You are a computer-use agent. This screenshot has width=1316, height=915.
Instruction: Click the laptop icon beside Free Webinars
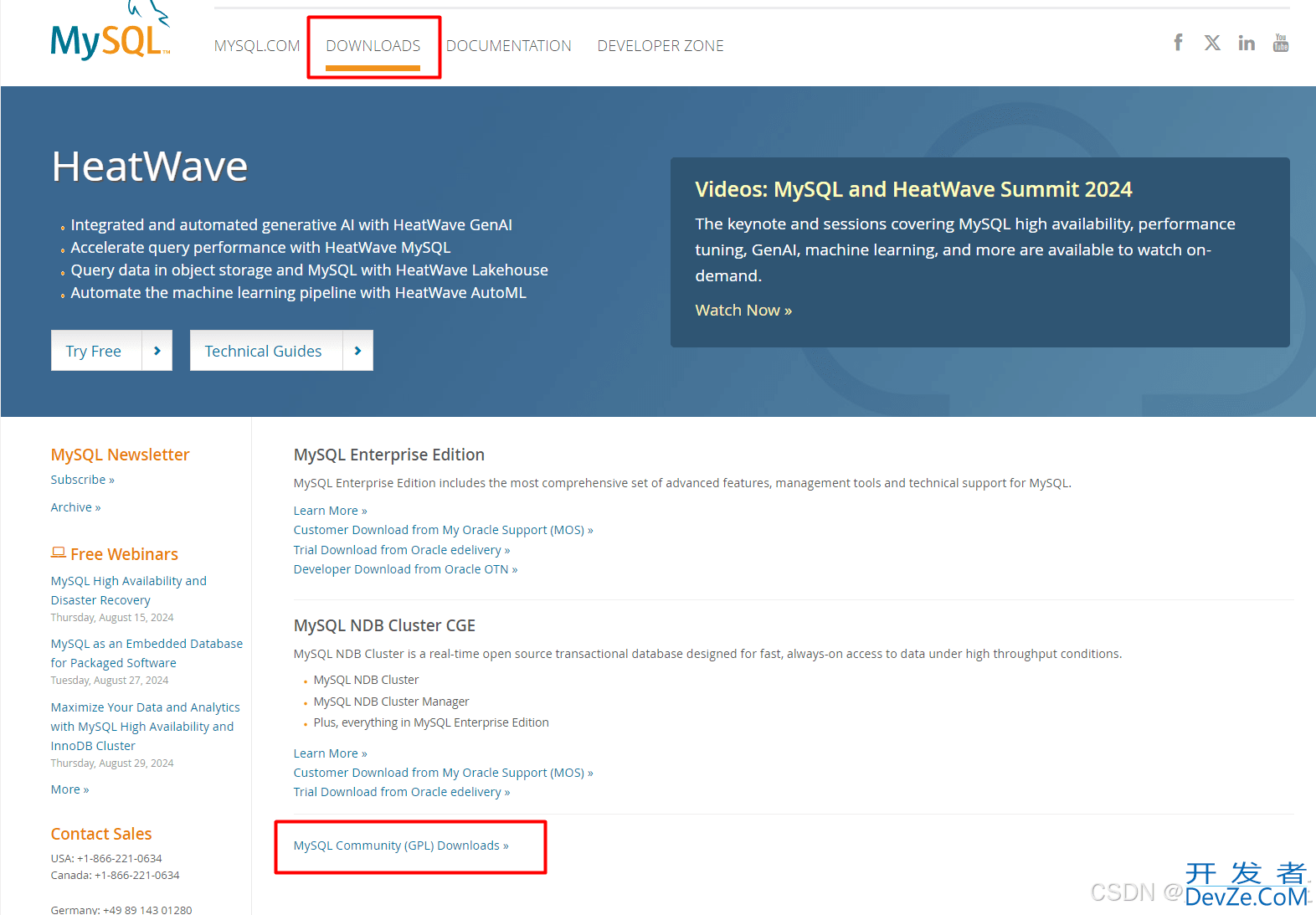58,553
